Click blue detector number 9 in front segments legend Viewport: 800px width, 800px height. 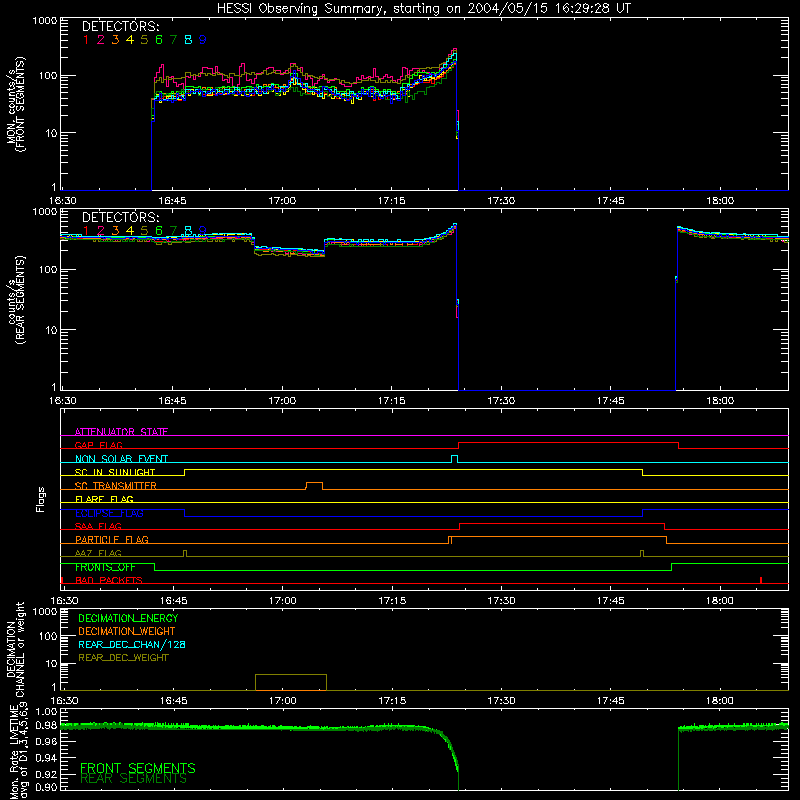tap(203, 40)
